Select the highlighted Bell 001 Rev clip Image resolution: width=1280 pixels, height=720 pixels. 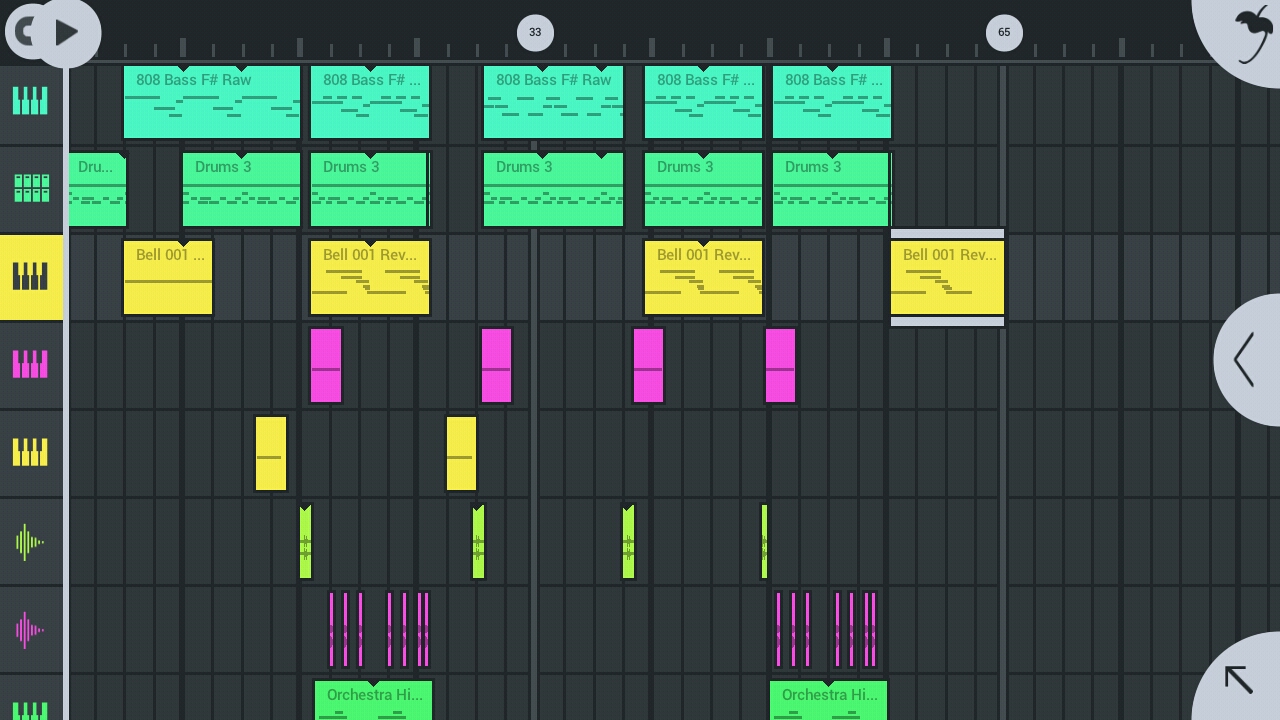(x=947, y=278)
